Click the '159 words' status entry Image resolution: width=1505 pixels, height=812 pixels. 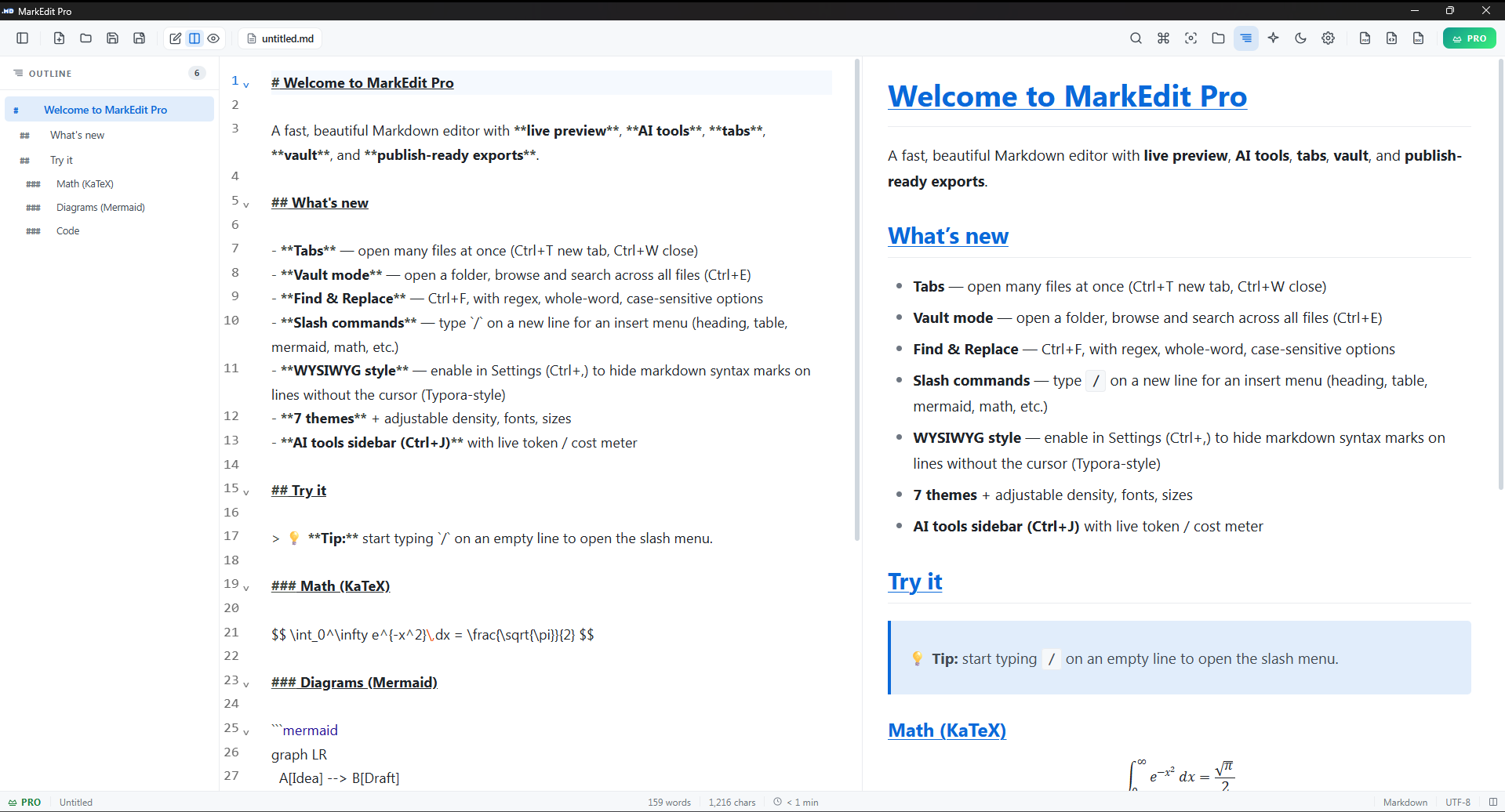point(669,803)
